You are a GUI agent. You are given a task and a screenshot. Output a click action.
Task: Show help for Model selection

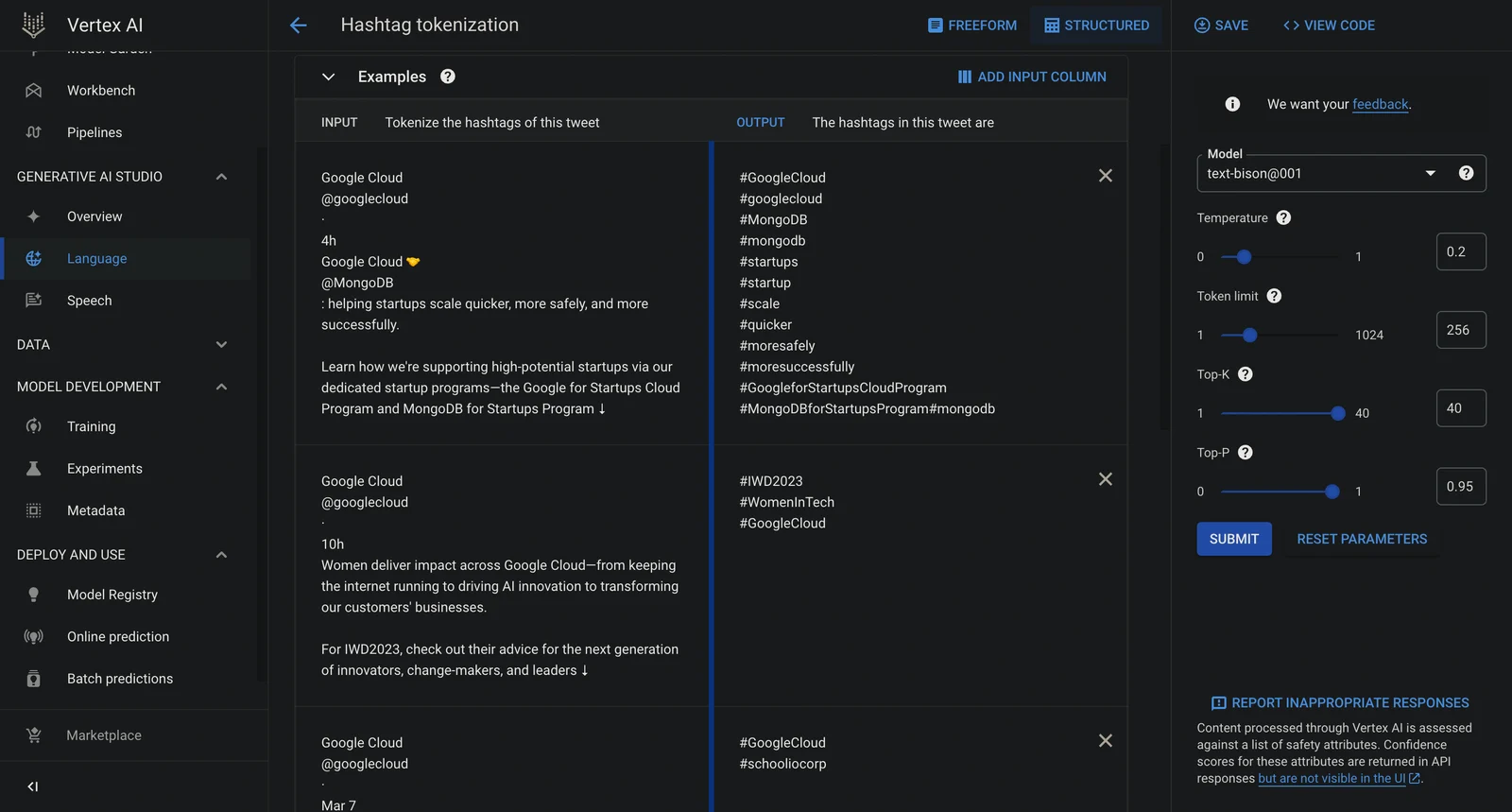(x=1466, y=173)
